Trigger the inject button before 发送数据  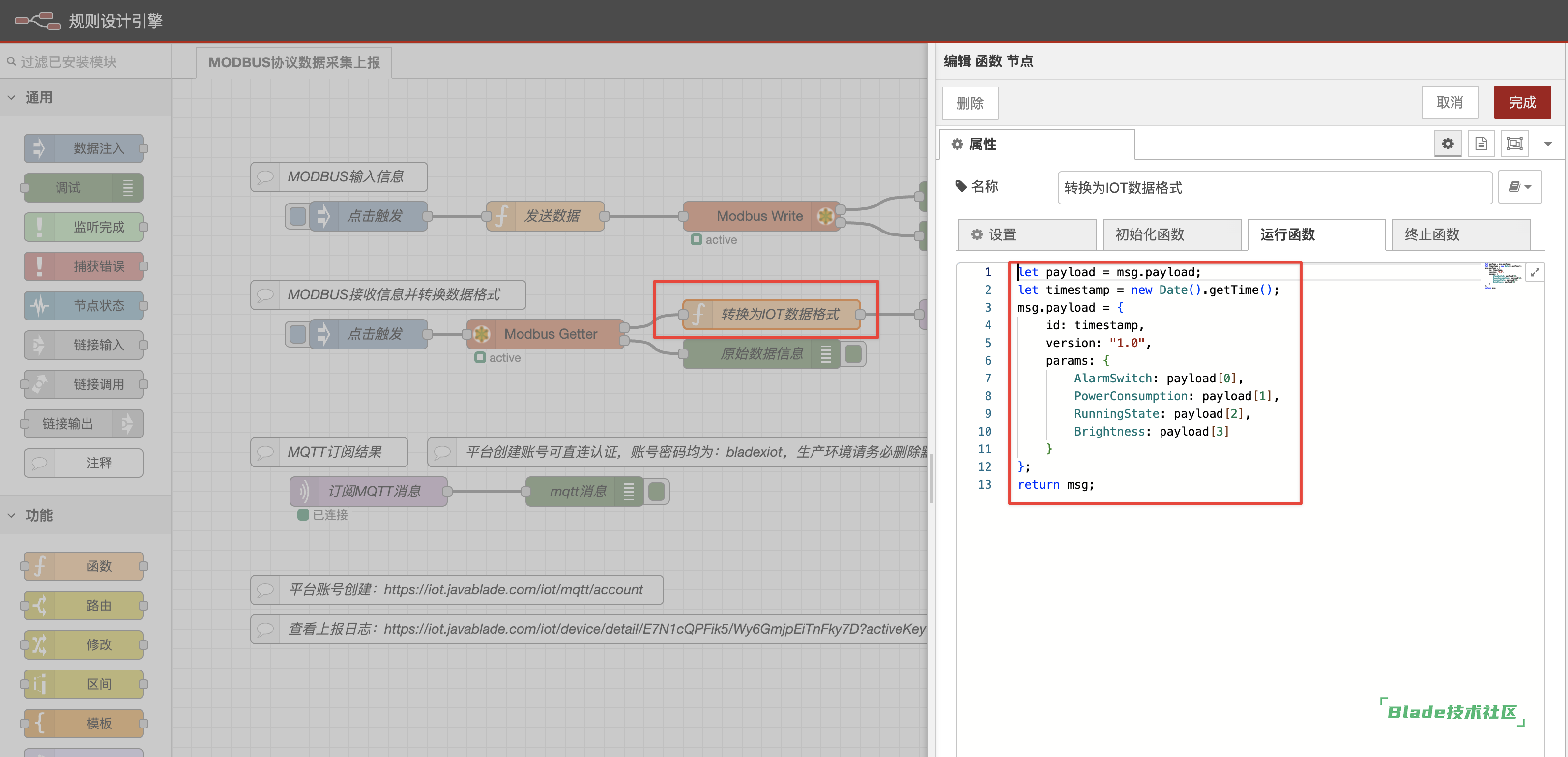pos(298,216)
